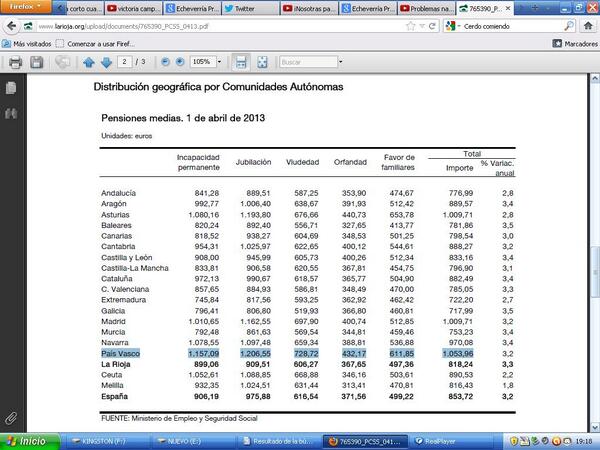Screen dimensions: 600x450
Task: Click the greyed-out comment toolbar icon
Action: point(63,62)
